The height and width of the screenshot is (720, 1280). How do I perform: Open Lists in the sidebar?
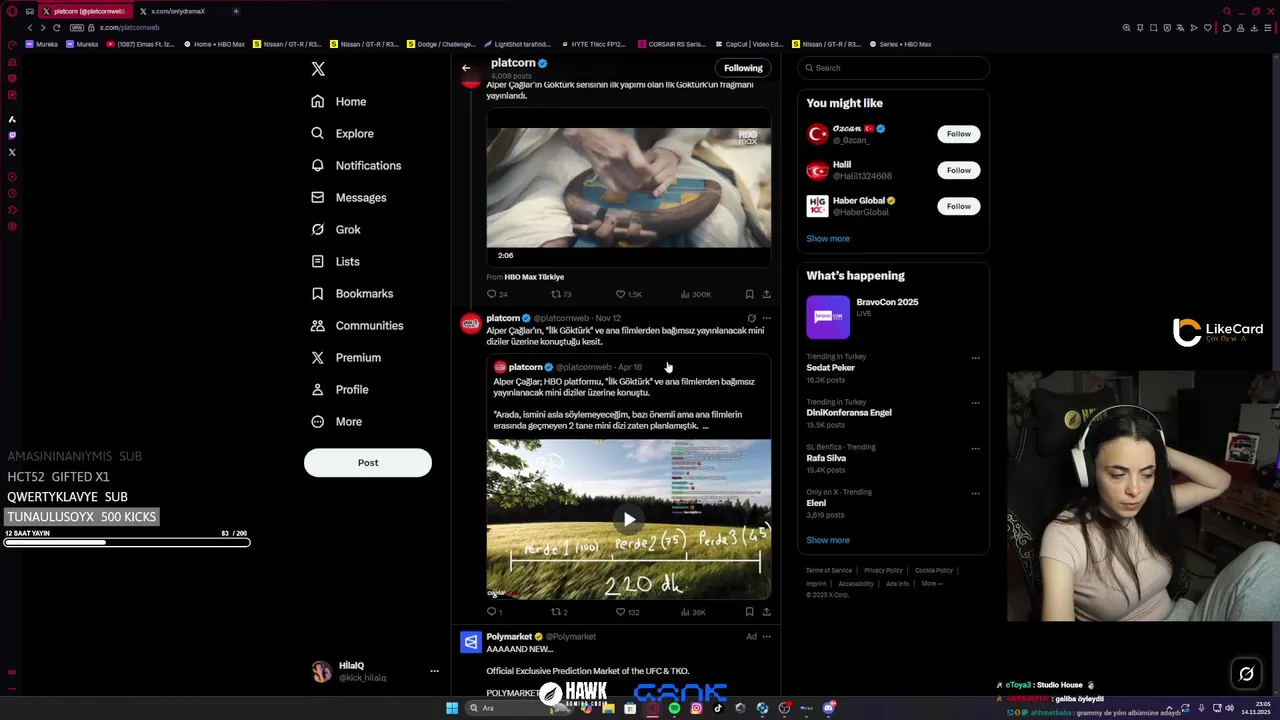[335, 262]
